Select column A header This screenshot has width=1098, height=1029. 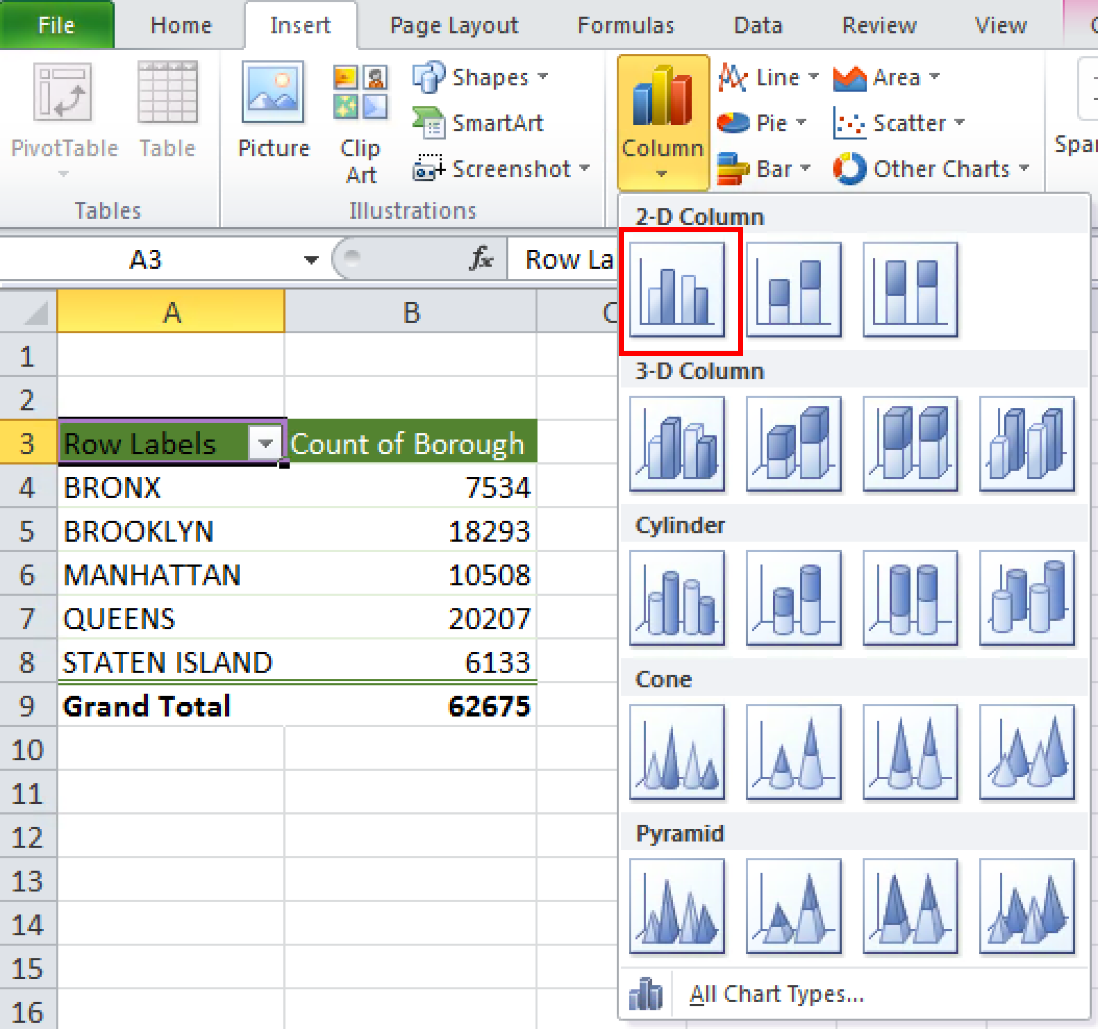172,312
